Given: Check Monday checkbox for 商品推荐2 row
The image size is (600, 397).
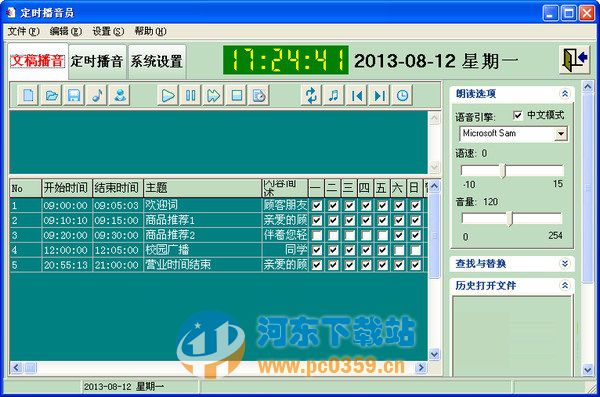Looking at the screenshot, I should (x=317, y=235).
